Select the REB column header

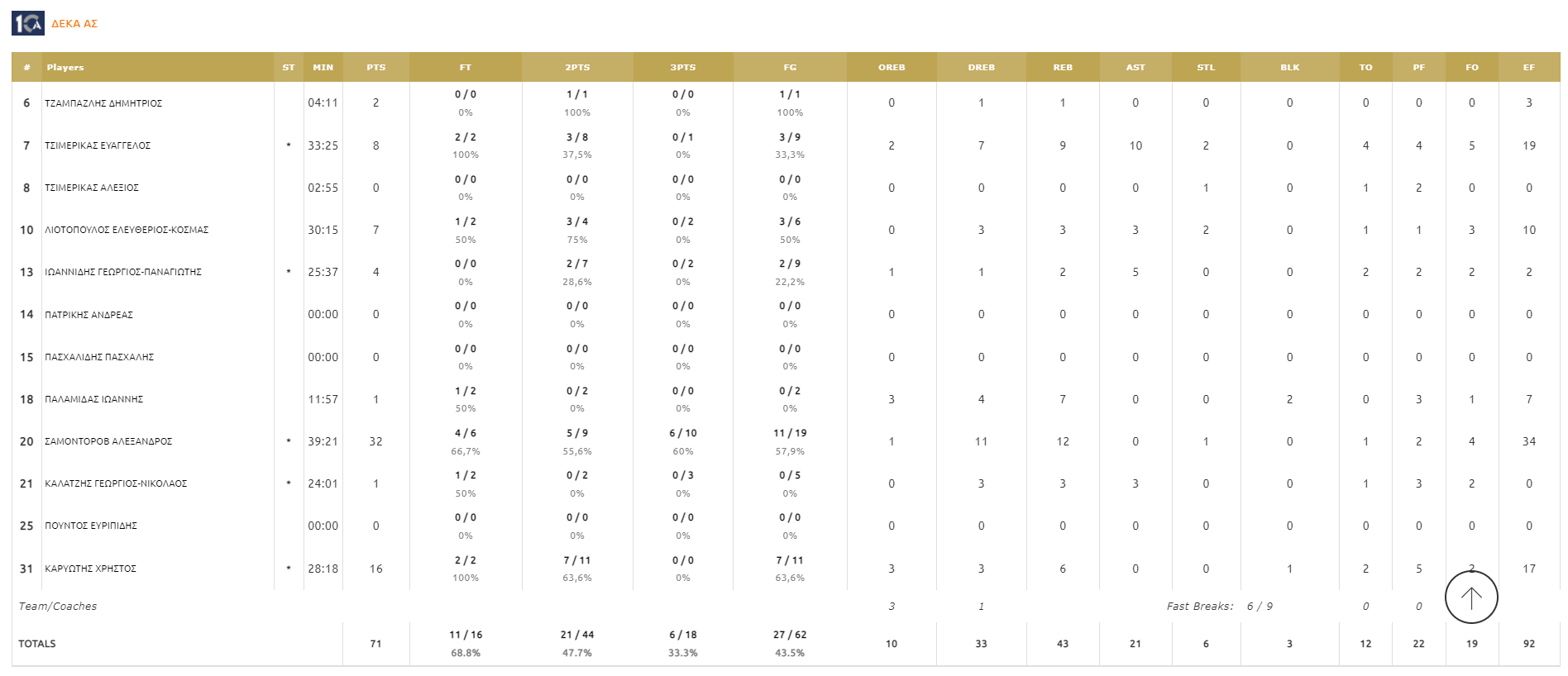1063,68
